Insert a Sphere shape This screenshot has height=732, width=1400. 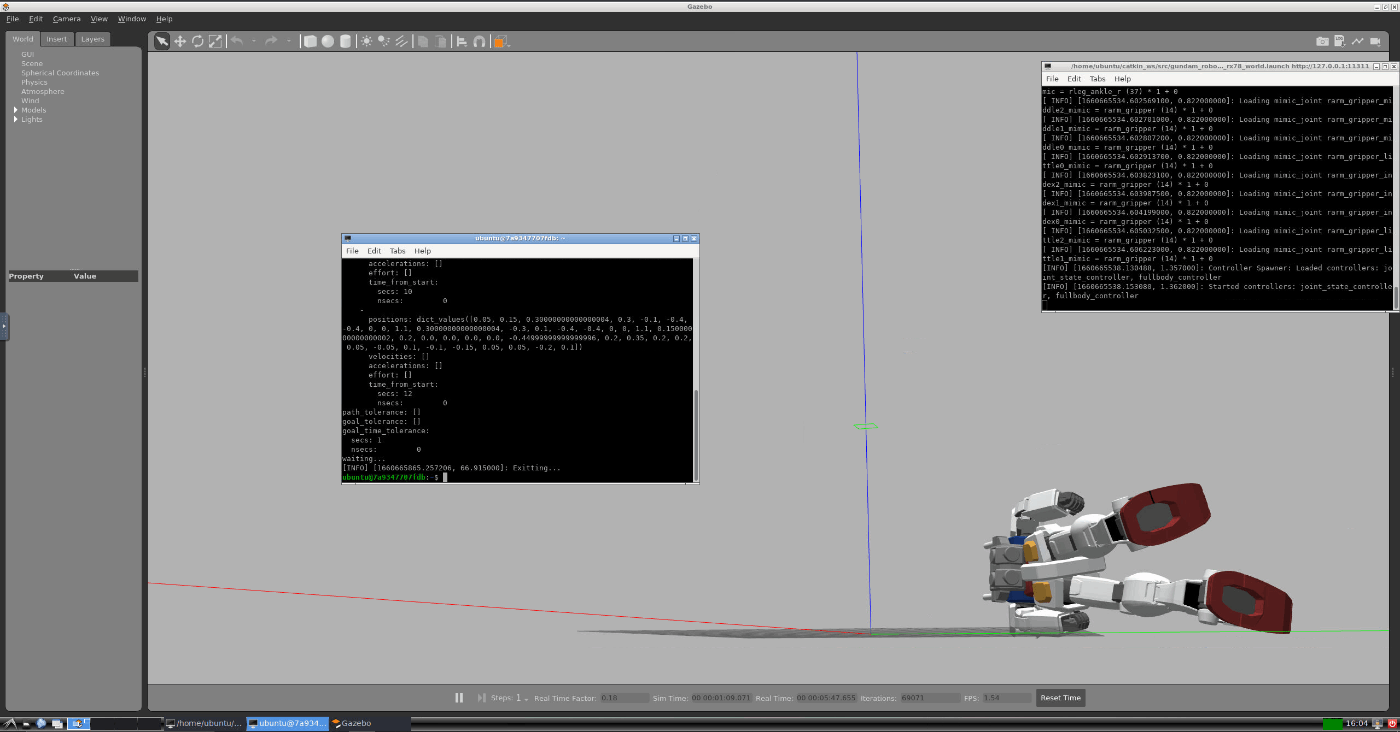click(x=328, y=41)
